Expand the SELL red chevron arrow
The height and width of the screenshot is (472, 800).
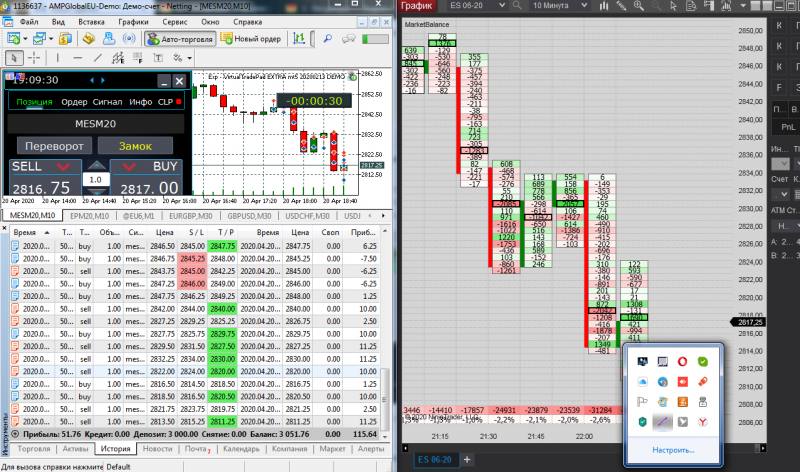click(63, 167)
